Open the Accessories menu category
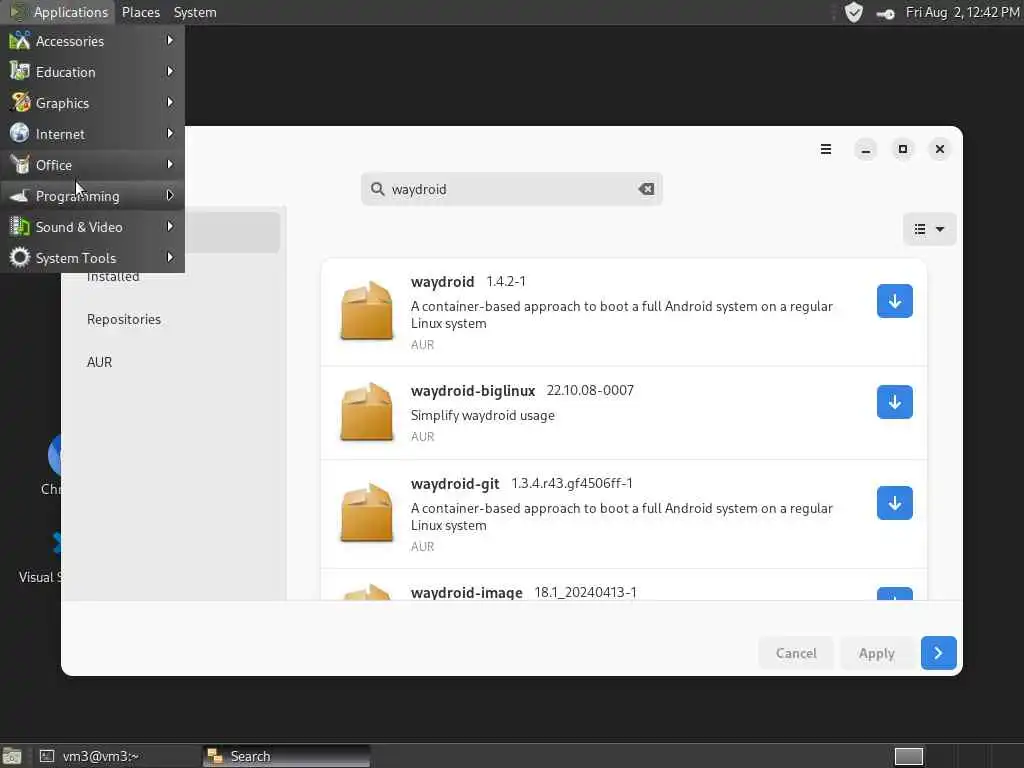 [92, 40]
